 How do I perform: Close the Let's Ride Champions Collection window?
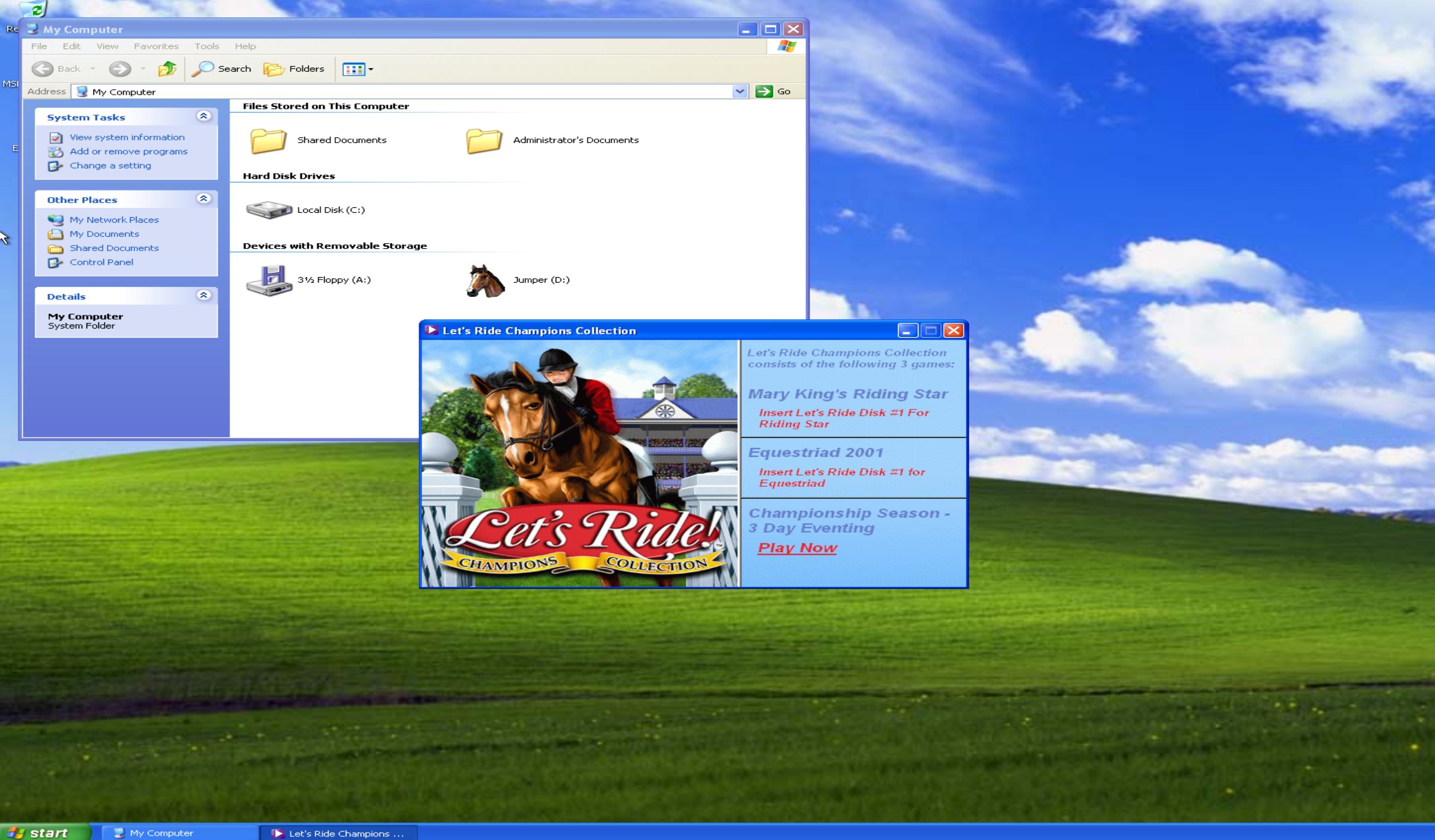pyautogui.click(x=954, y=330)
